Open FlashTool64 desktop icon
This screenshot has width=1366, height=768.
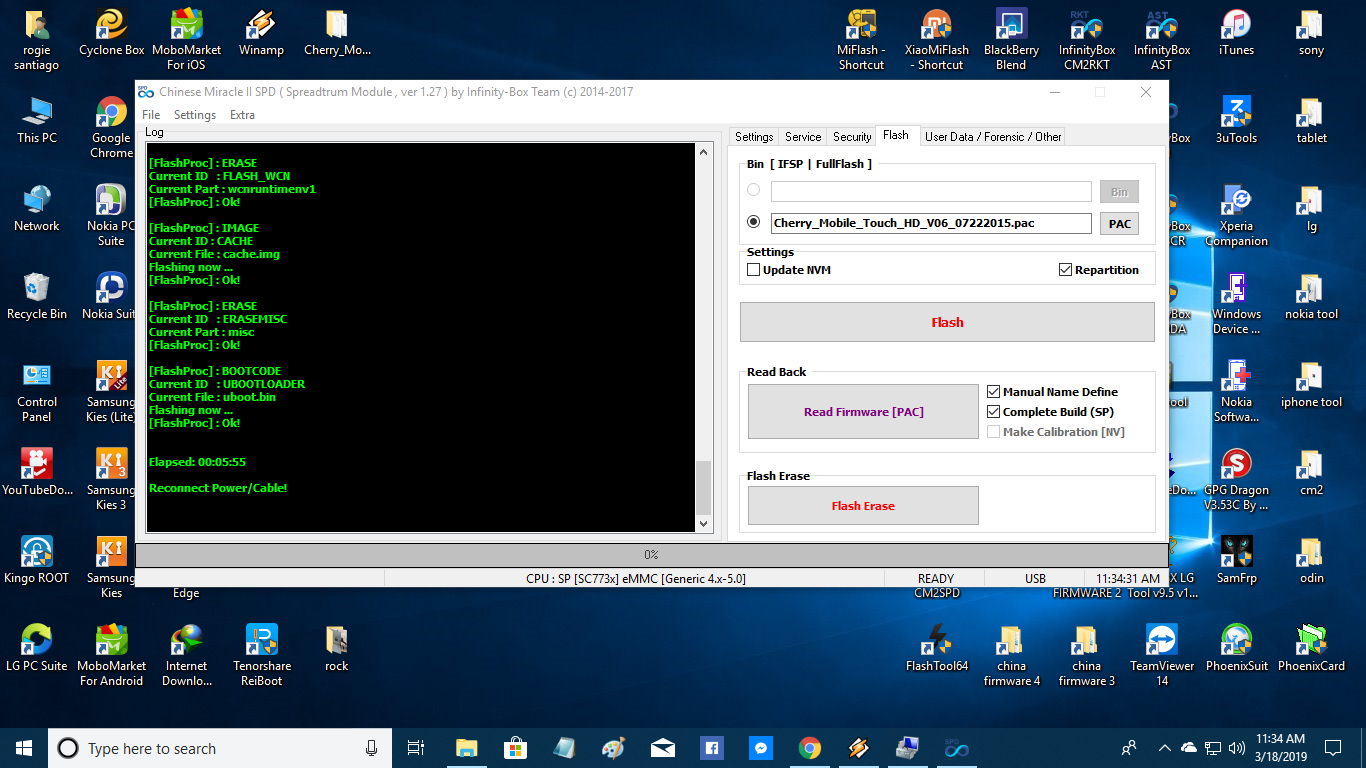click(x=936, y=650)
